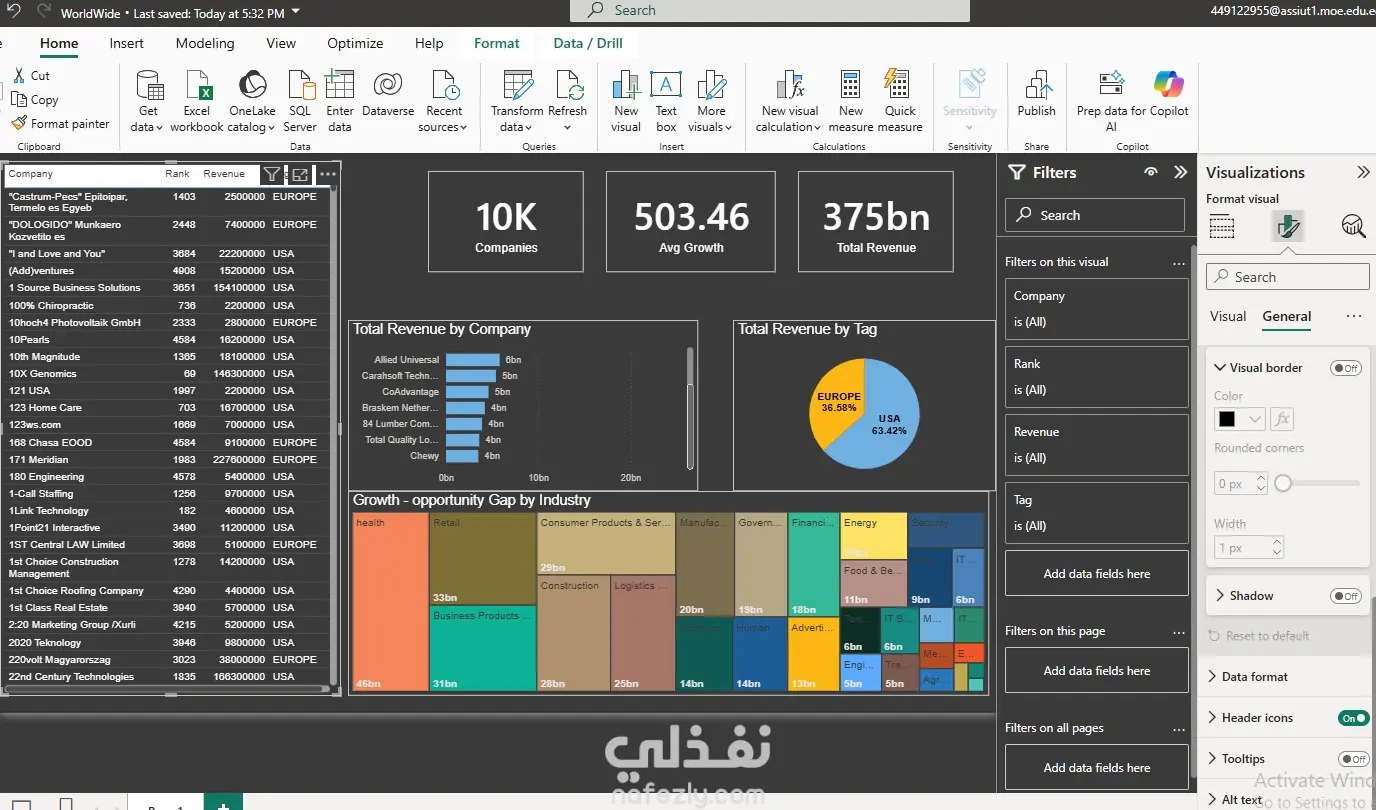
Task: Open the Optimize ribbon tab
Action: (x=355, y=43)
